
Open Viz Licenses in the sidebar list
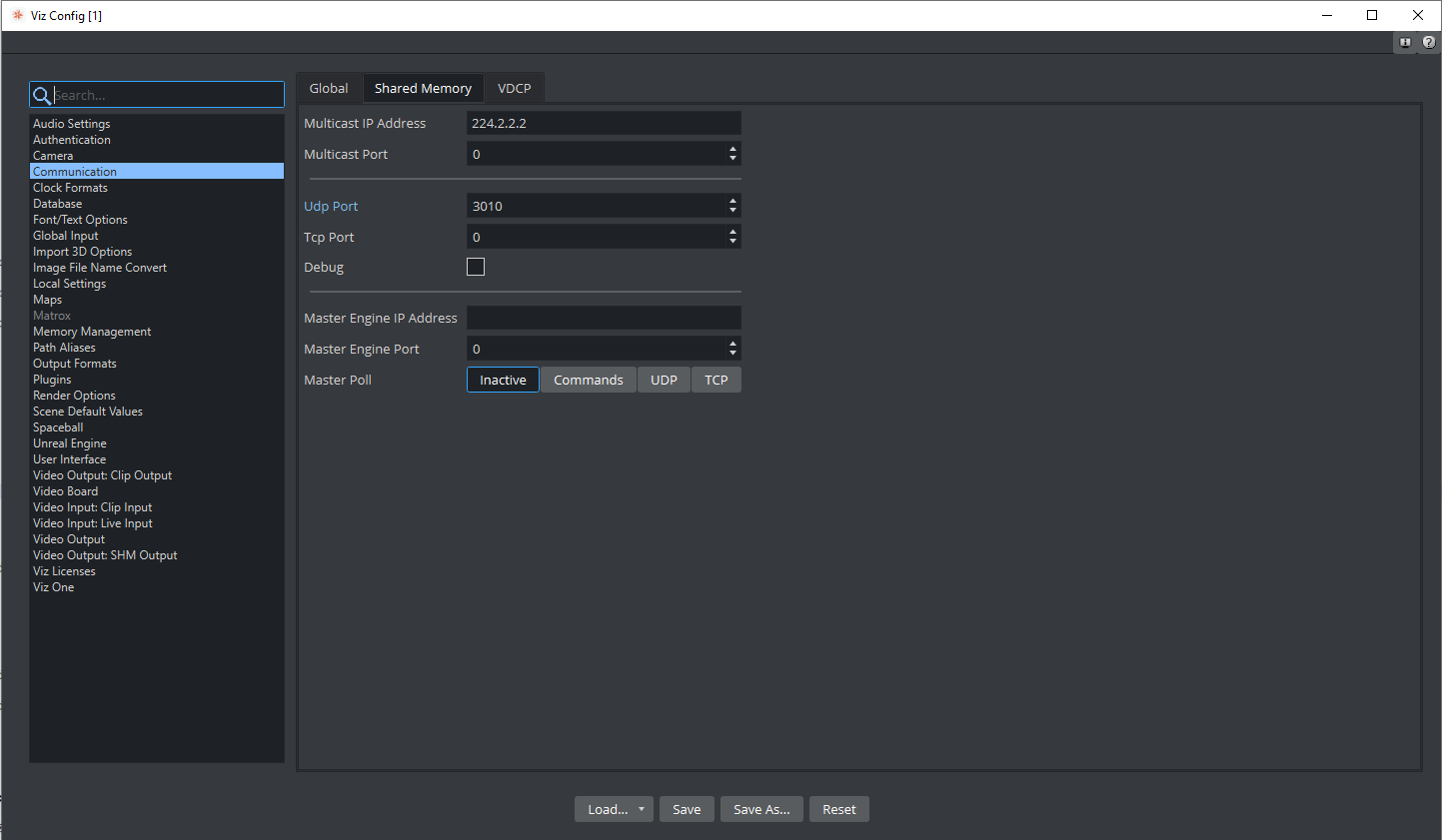(64, 571)
